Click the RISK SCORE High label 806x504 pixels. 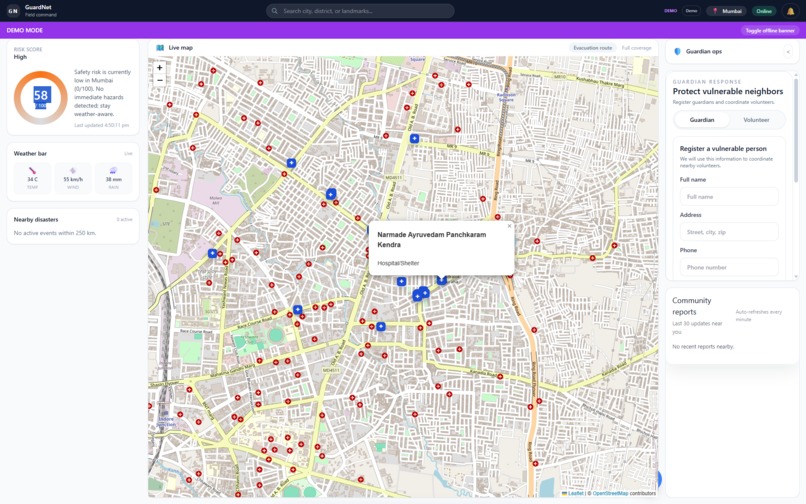(28, 53)
